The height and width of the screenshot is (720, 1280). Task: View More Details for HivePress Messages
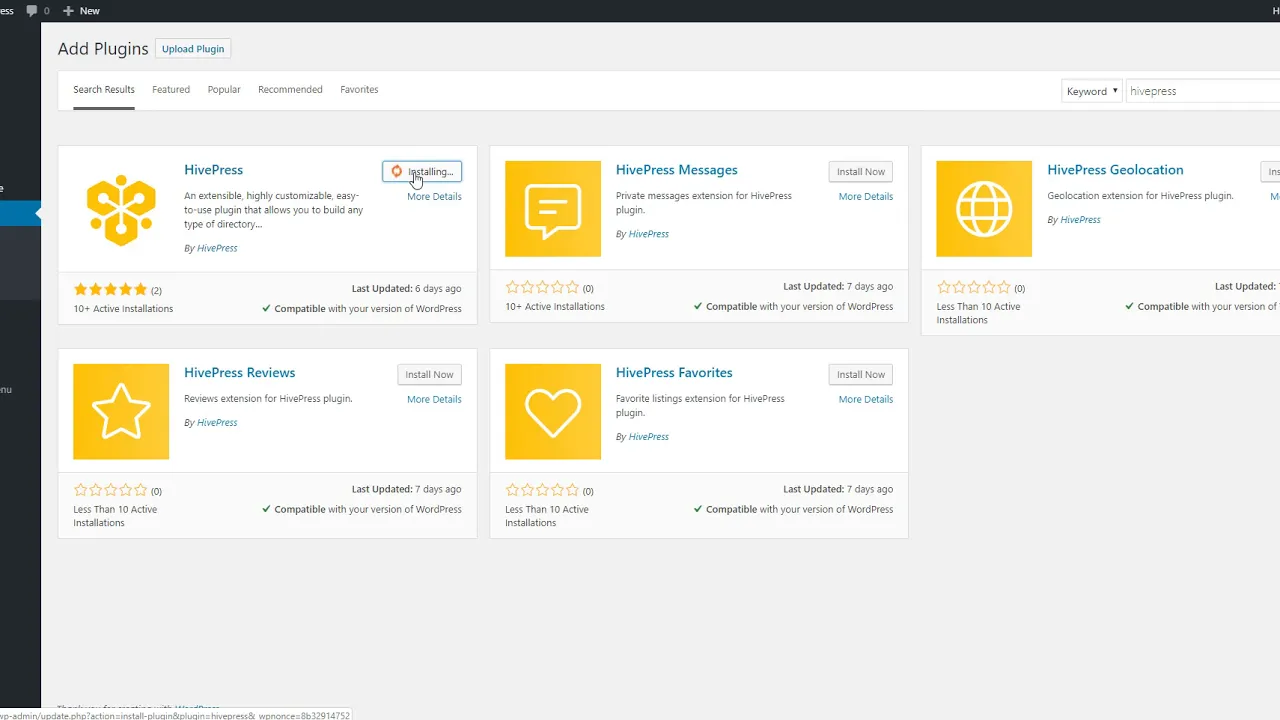pyautogui.click(x=866, y=197)
